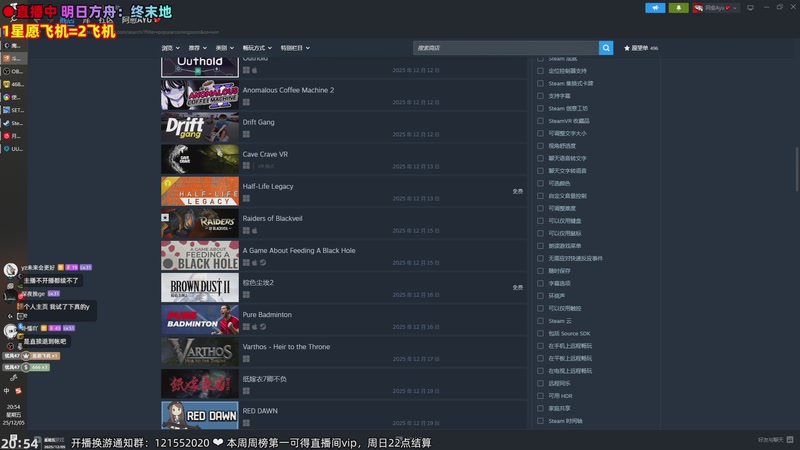Toggle the Steam 云 checkbox
Screen dimensions: 800x450
click(x=540, y=321)
